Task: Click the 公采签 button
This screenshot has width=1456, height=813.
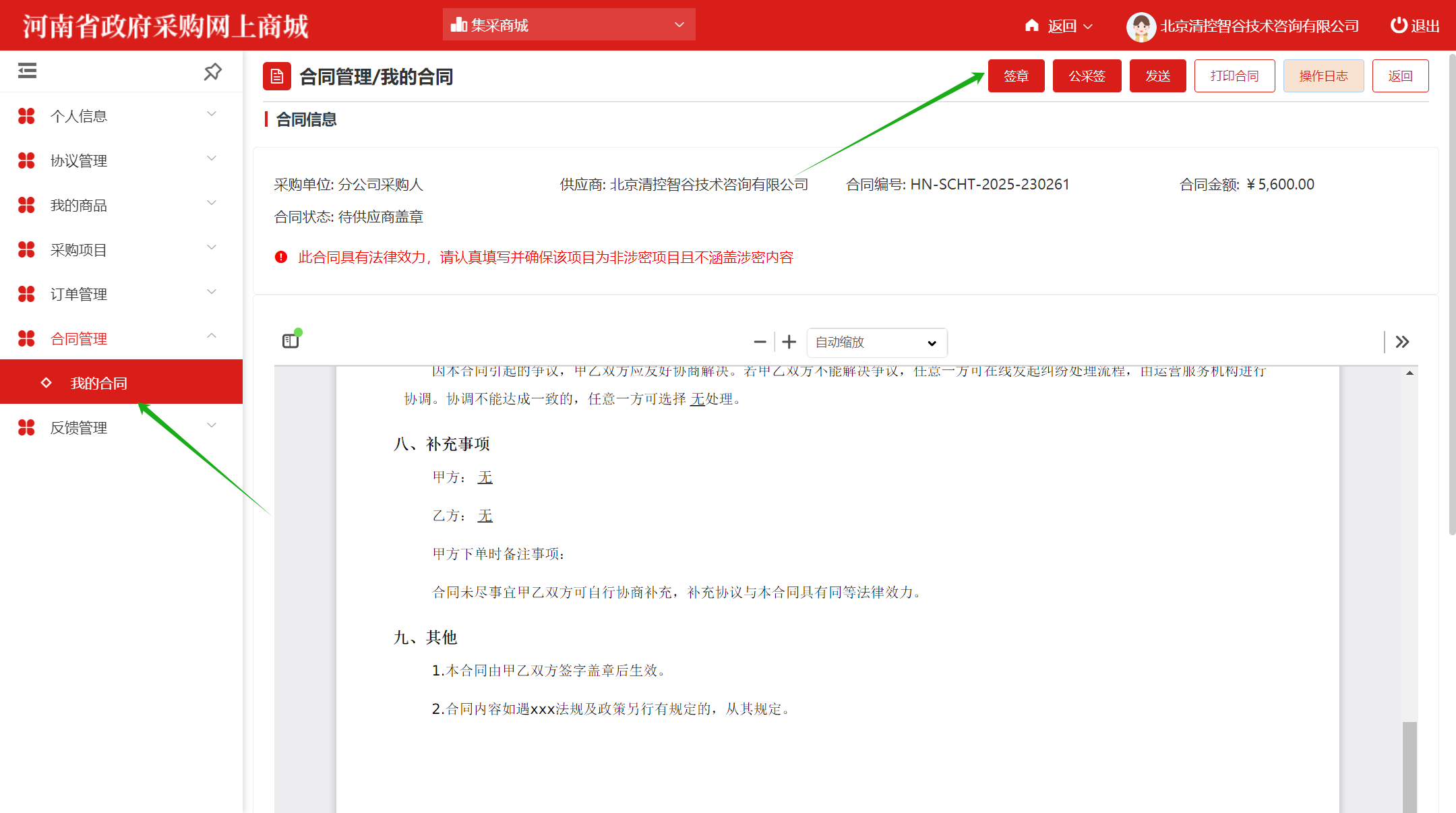Action: tap(1087, 76)
